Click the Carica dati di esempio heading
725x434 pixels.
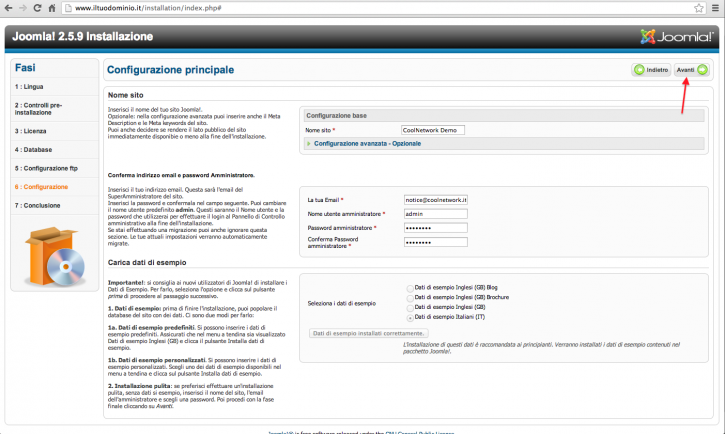coord(147,263)
